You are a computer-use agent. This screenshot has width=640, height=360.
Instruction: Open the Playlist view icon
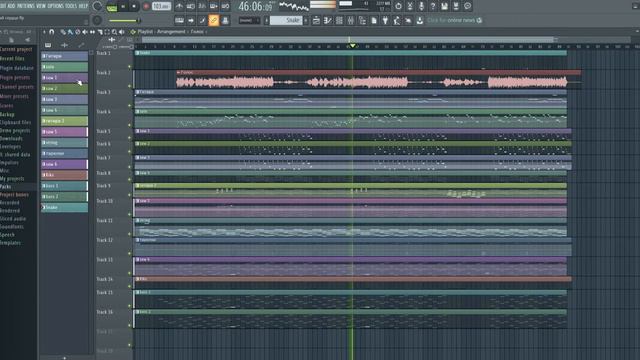pos(316,20)
